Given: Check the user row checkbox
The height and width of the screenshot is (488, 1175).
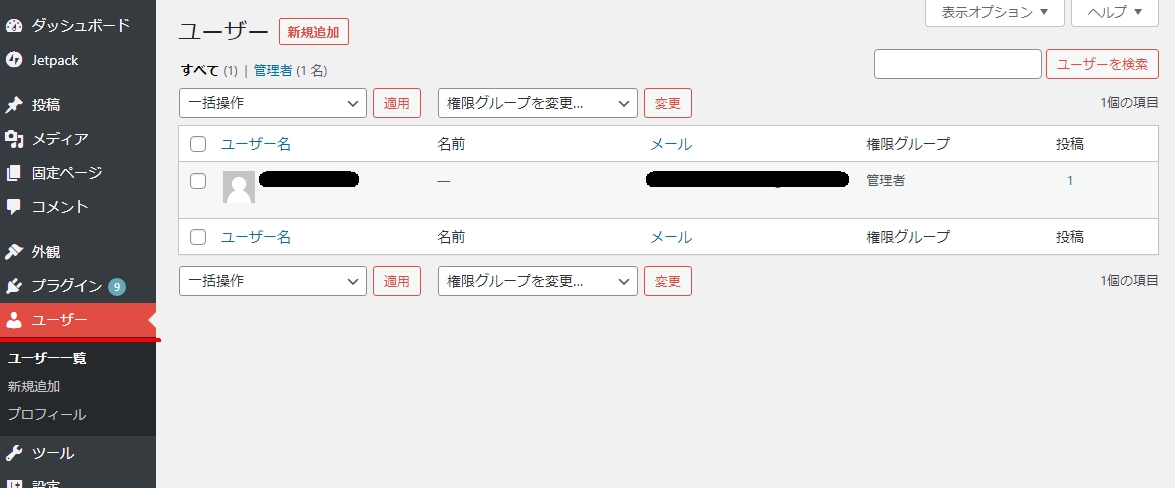Looking at the screenshot, I should (198, 181).
